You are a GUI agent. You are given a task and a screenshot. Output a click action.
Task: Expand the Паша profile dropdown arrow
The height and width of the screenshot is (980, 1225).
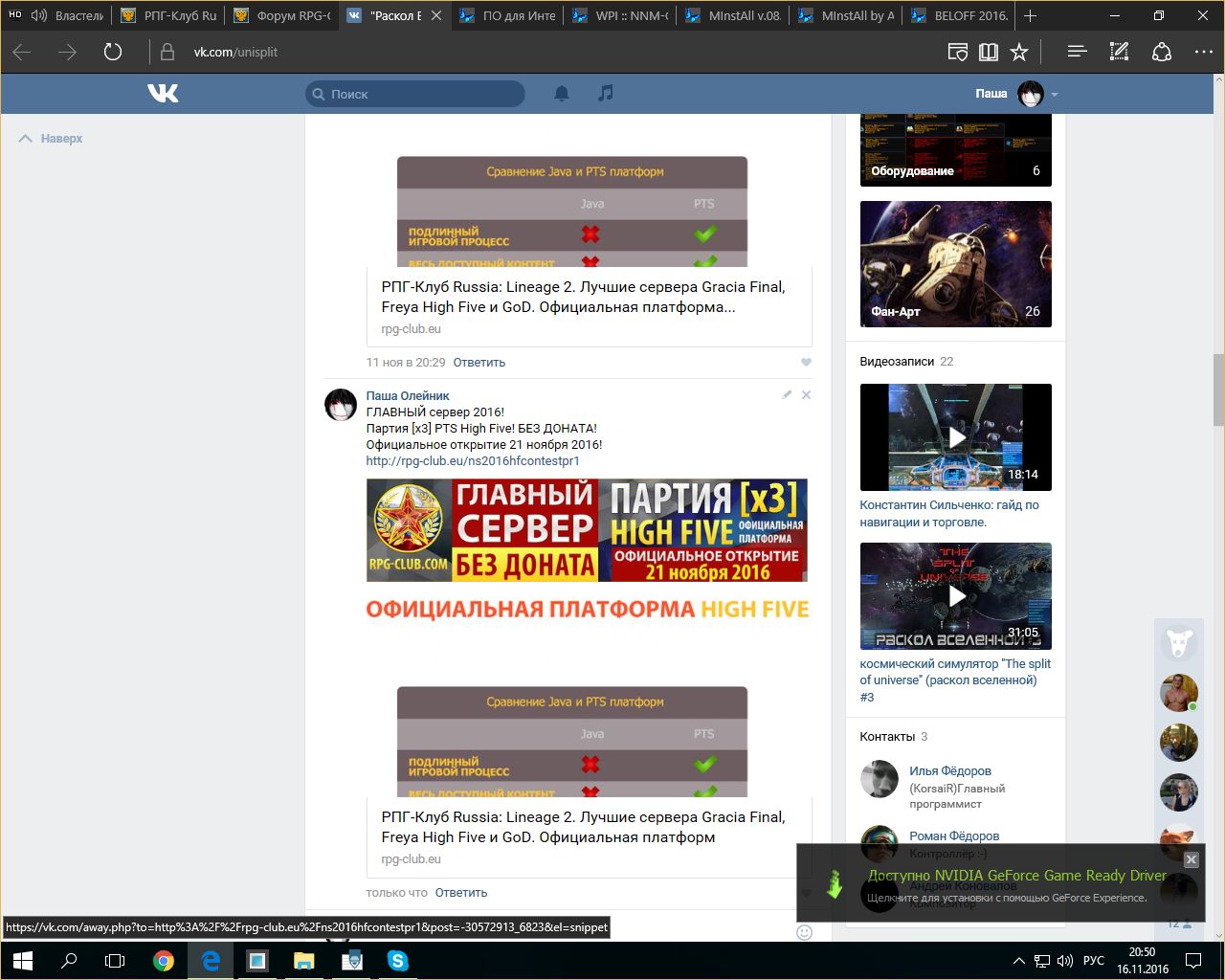1055,95
